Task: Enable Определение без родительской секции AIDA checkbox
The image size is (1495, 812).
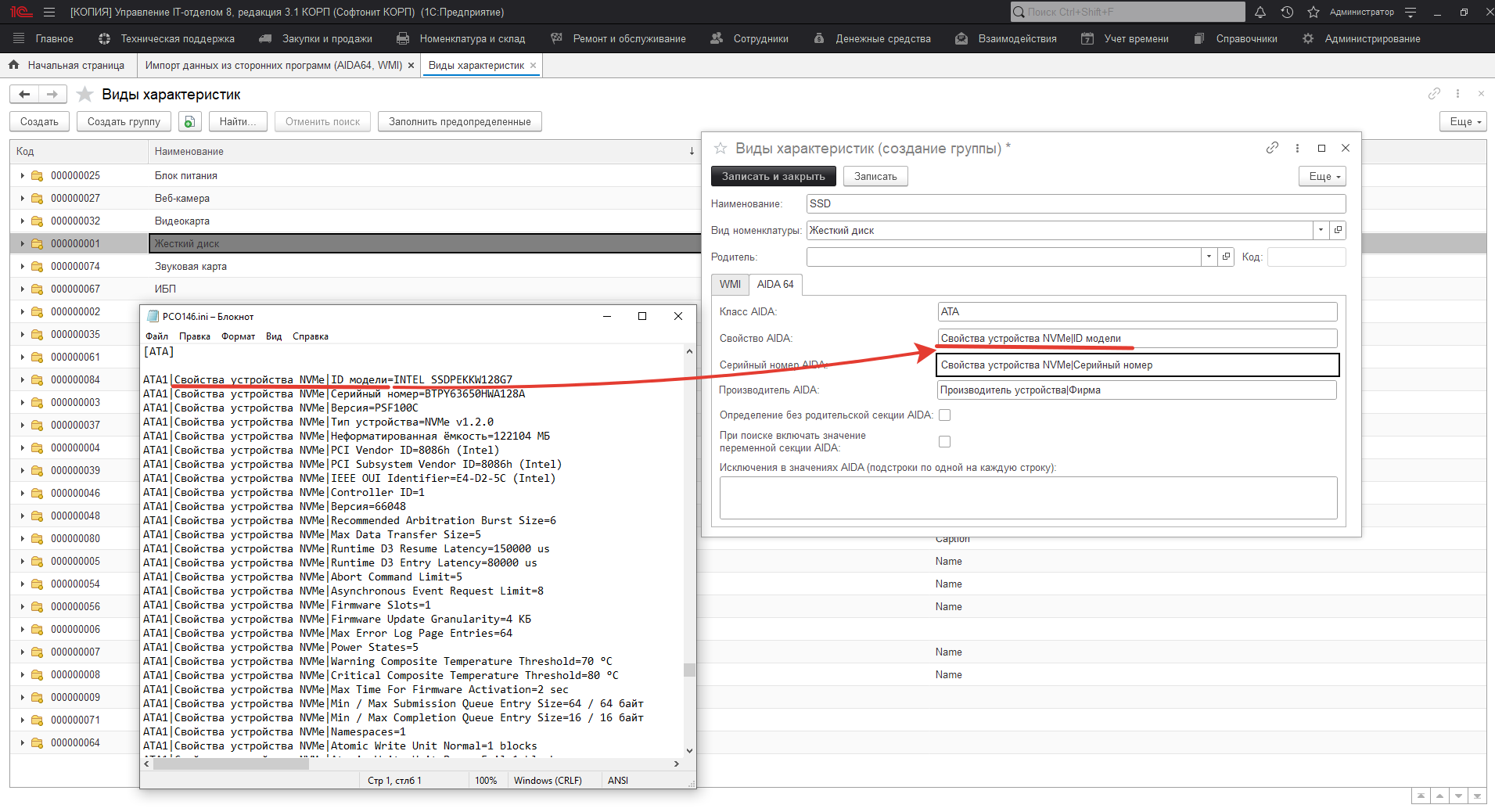Action: click(x=944, y=415)
